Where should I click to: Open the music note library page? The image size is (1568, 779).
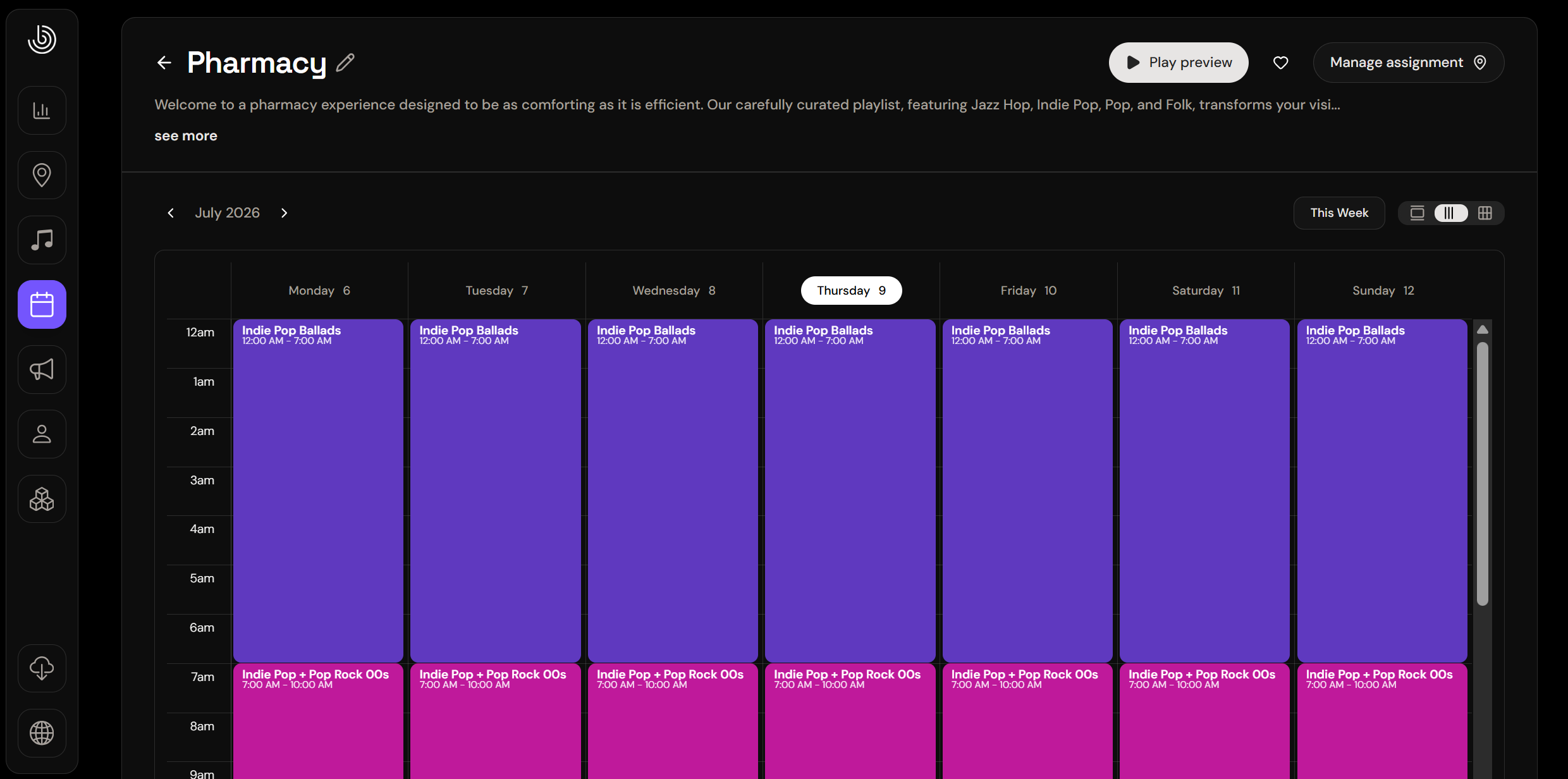[42, 240]
